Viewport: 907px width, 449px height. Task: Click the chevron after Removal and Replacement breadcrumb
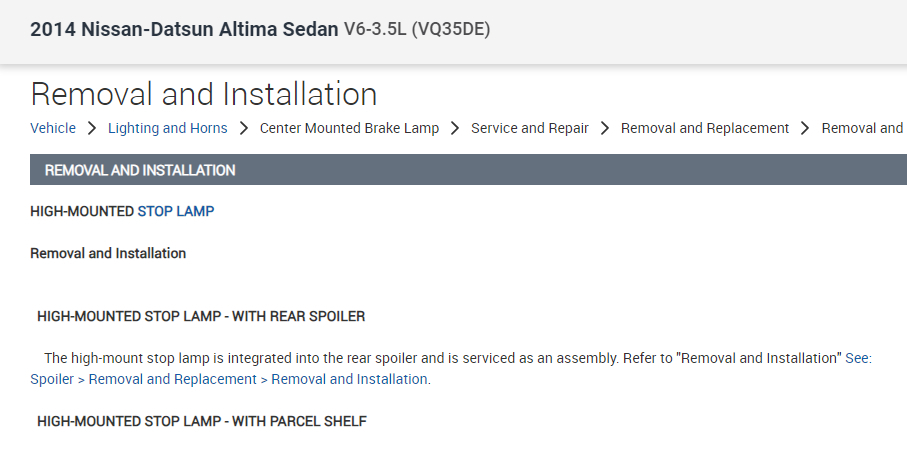(805, 128)
